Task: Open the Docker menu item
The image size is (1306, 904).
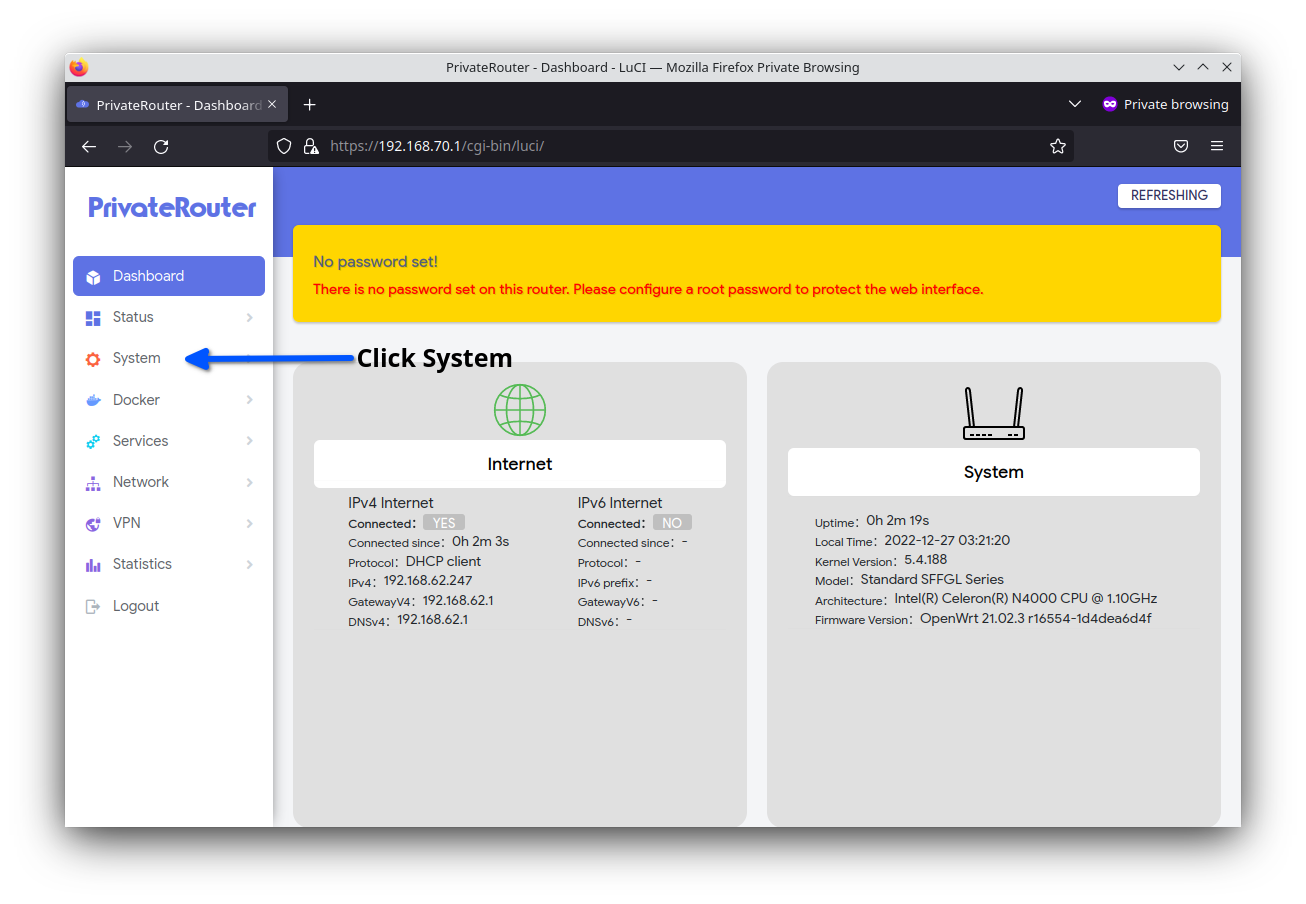Action: (169, 400)
